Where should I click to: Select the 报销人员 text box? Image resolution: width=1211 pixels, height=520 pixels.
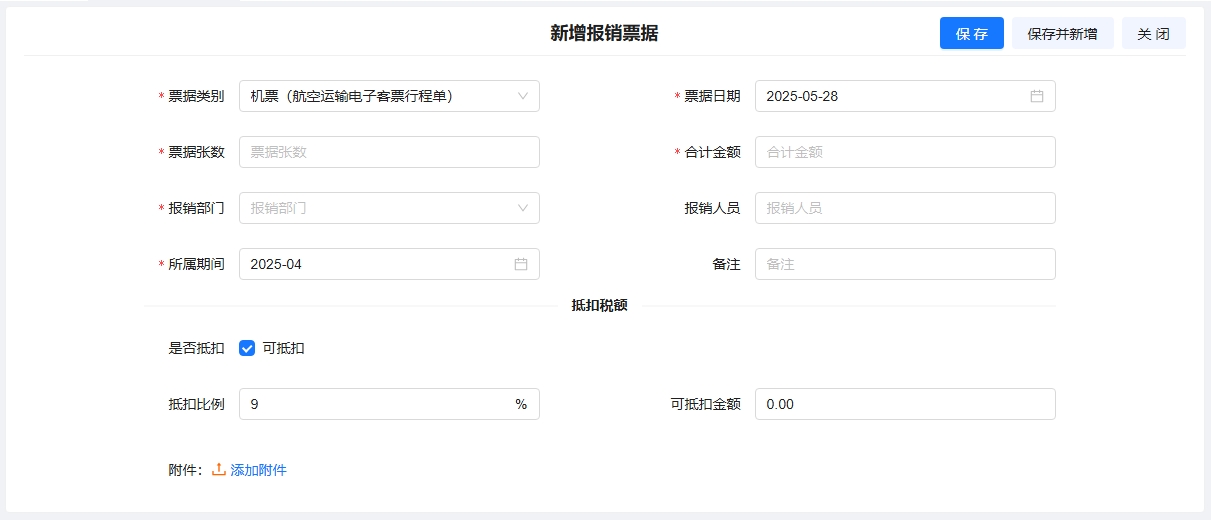904,208
